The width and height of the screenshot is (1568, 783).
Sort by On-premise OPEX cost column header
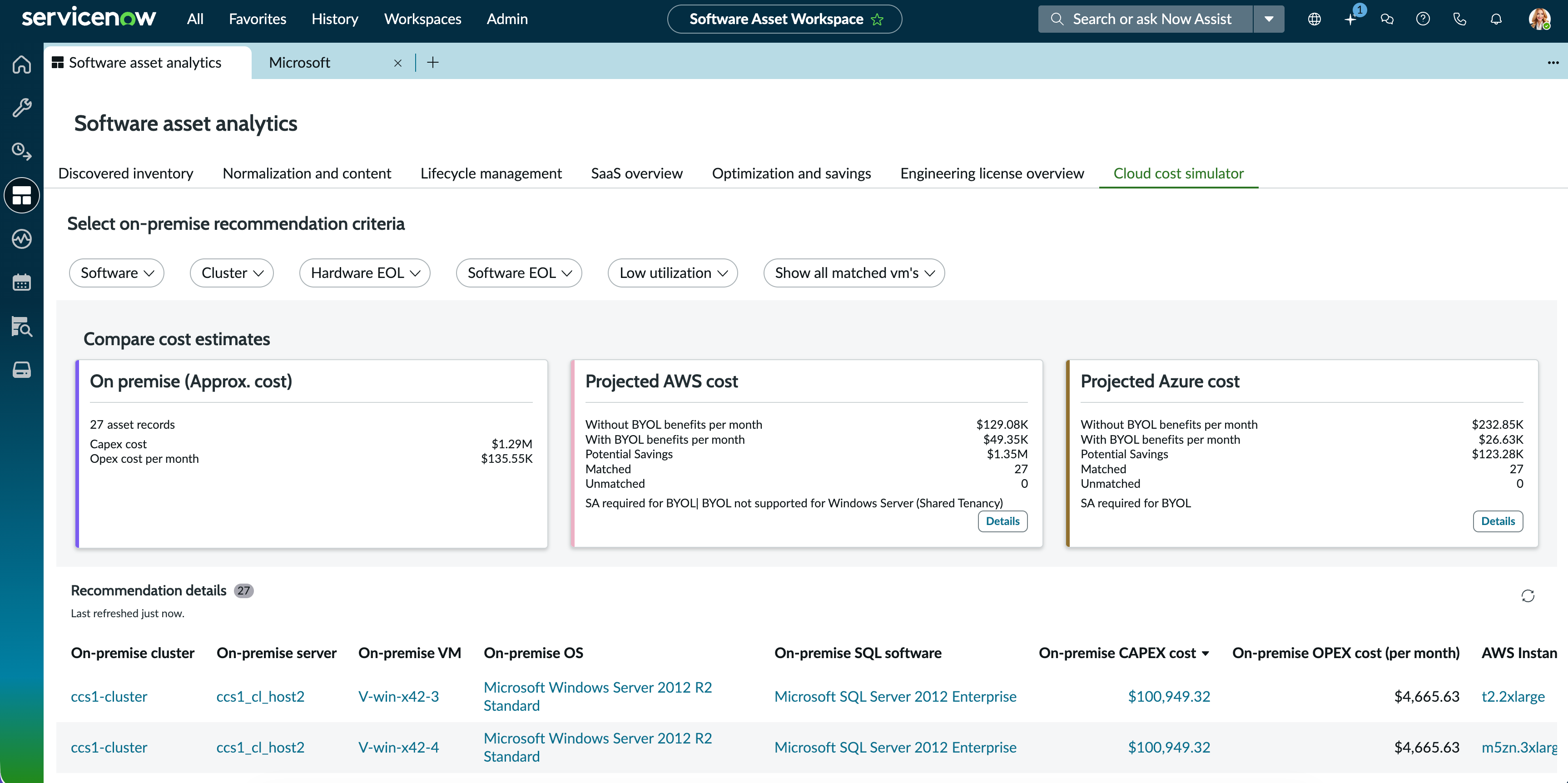click(x=1346, y=654)
